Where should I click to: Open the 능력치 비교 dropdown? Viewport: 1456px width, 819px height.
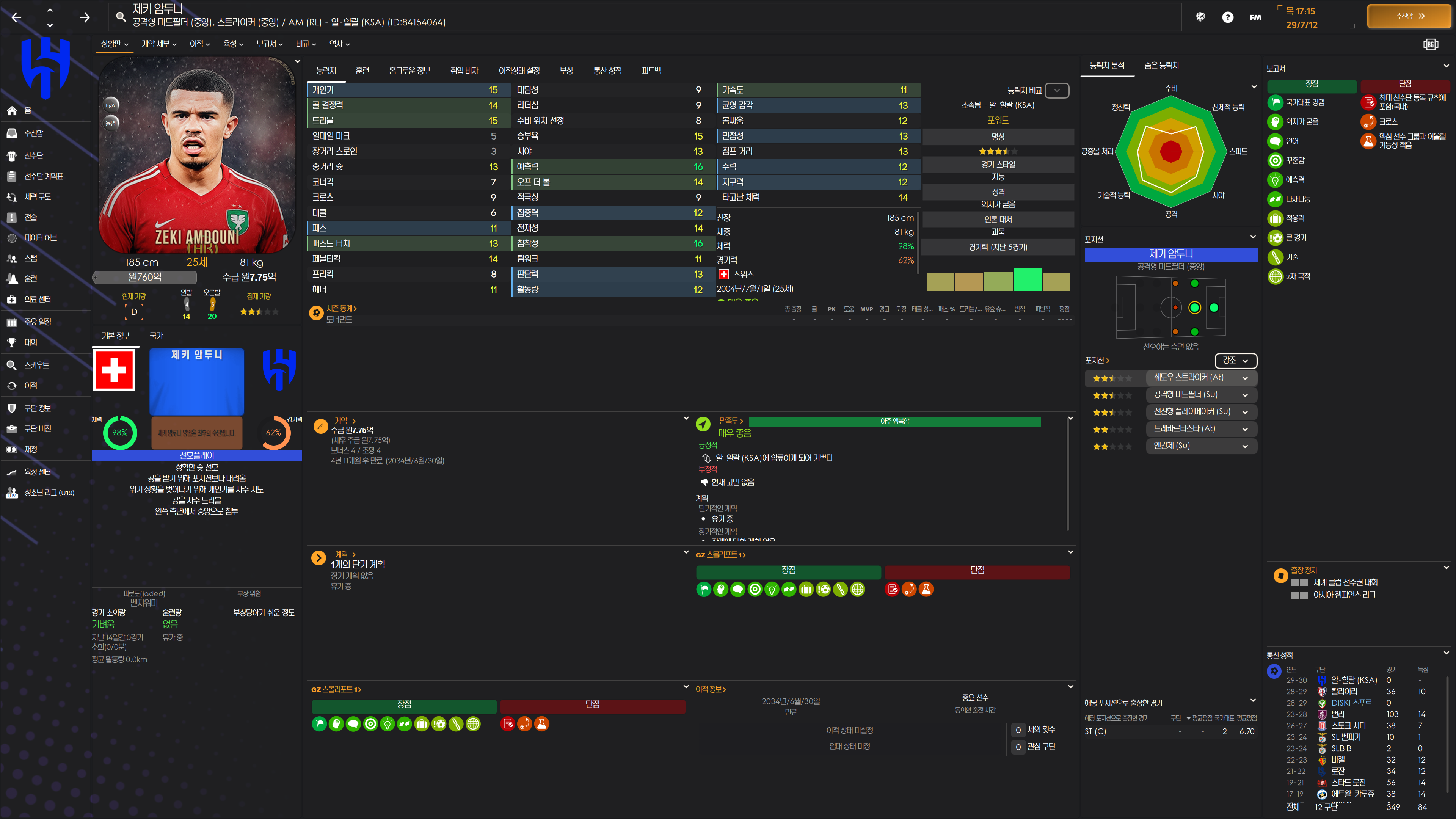(x=1056, y=91)
